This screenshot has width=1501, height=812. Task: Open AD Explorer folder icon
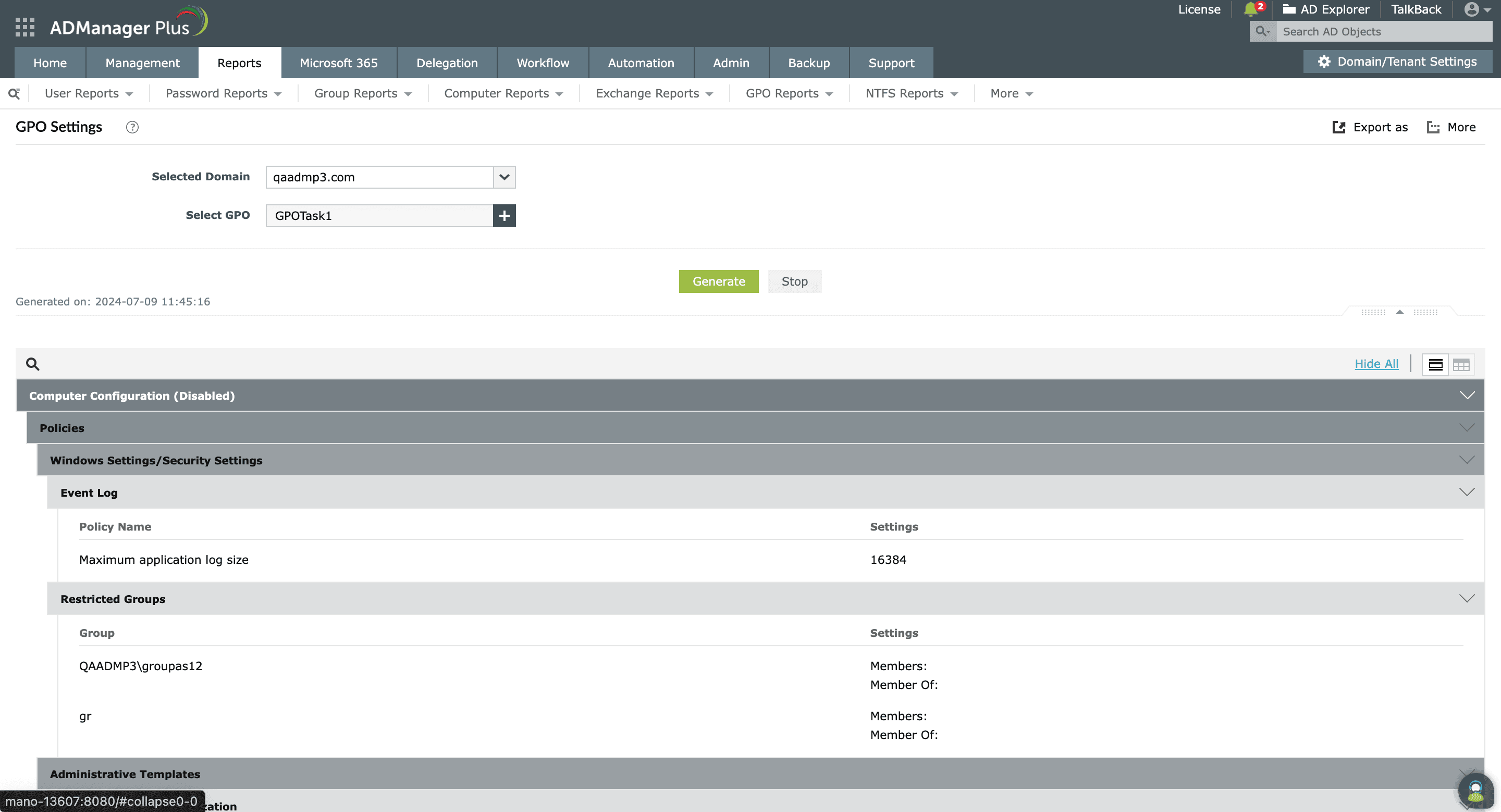point(1289,9)
